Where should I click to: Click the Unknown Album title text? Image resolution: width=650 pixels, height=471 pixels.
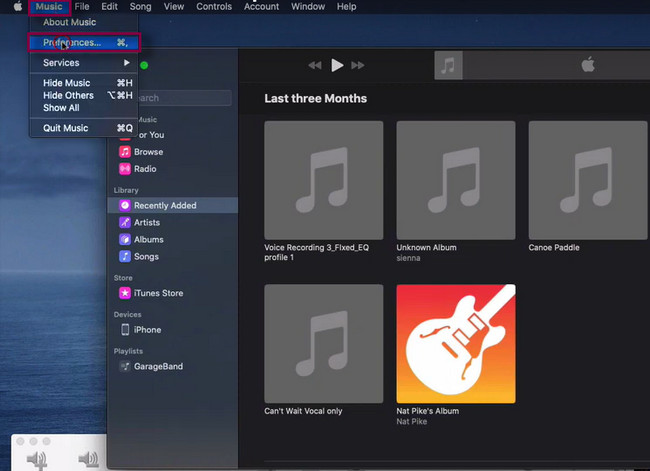pos(427,248)
